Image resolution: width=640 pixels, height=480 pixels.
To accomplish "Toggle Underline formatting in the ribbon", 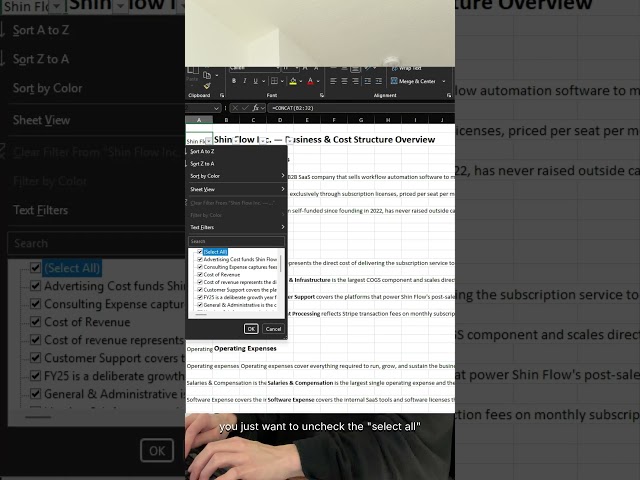I will [x=256, y=81].
